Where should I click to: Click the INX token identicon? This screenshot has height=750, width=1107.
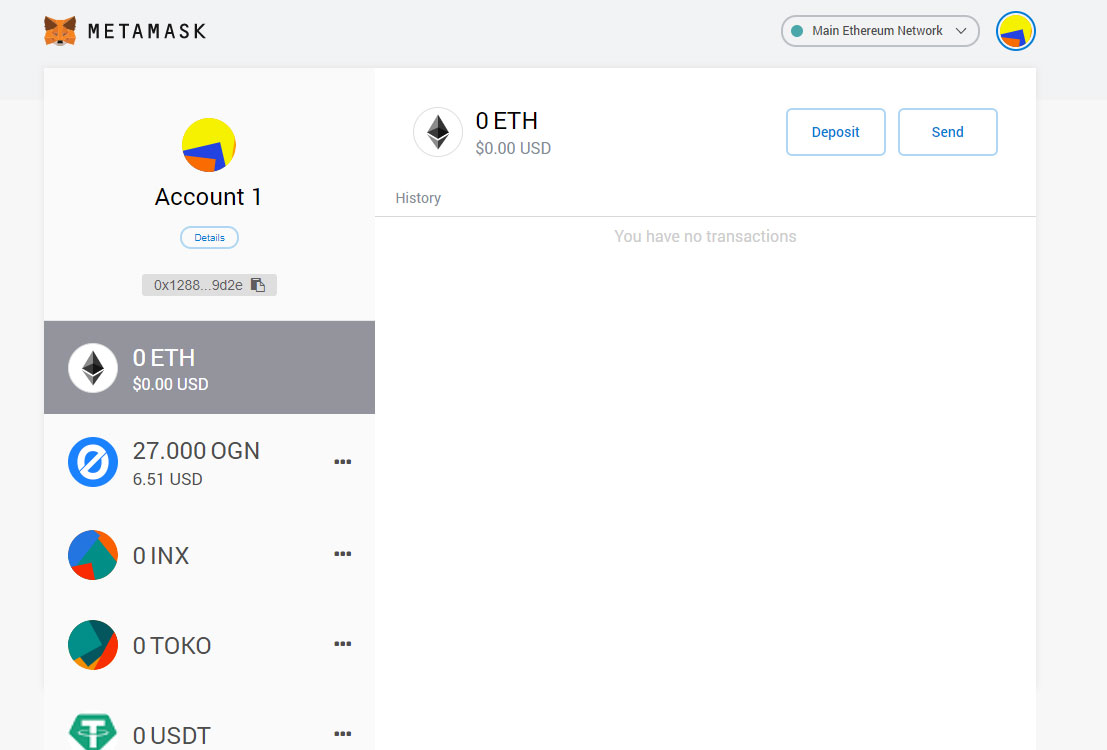[92, 555]
